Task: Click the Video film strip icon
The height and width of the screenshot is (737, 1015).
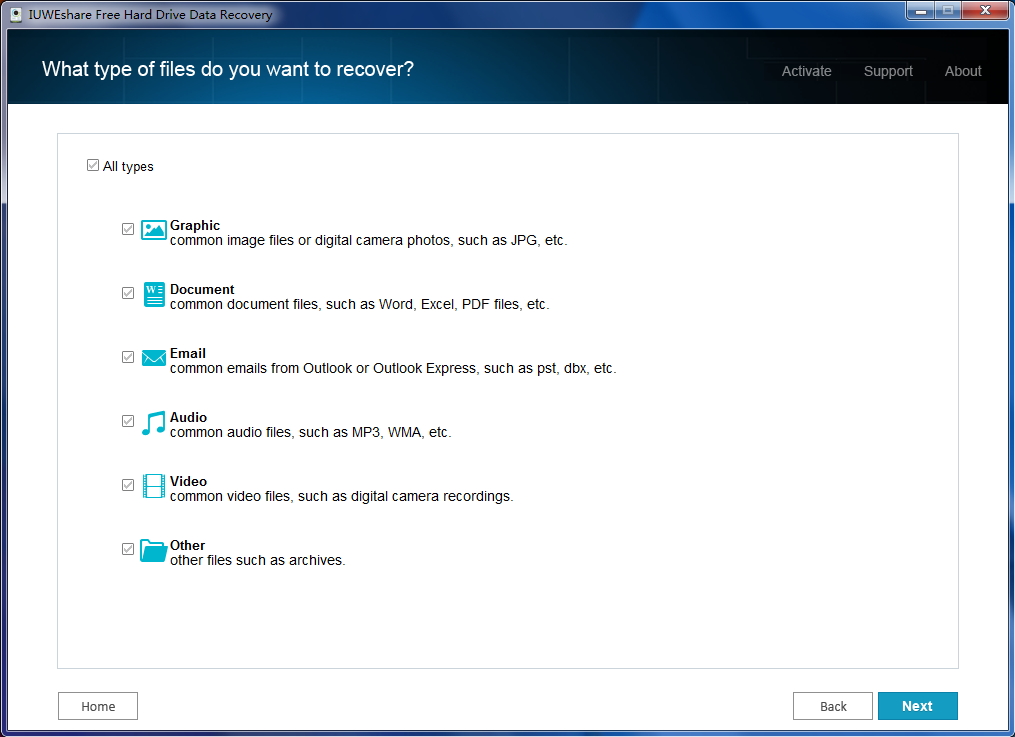Action: [x=153, y=486]
